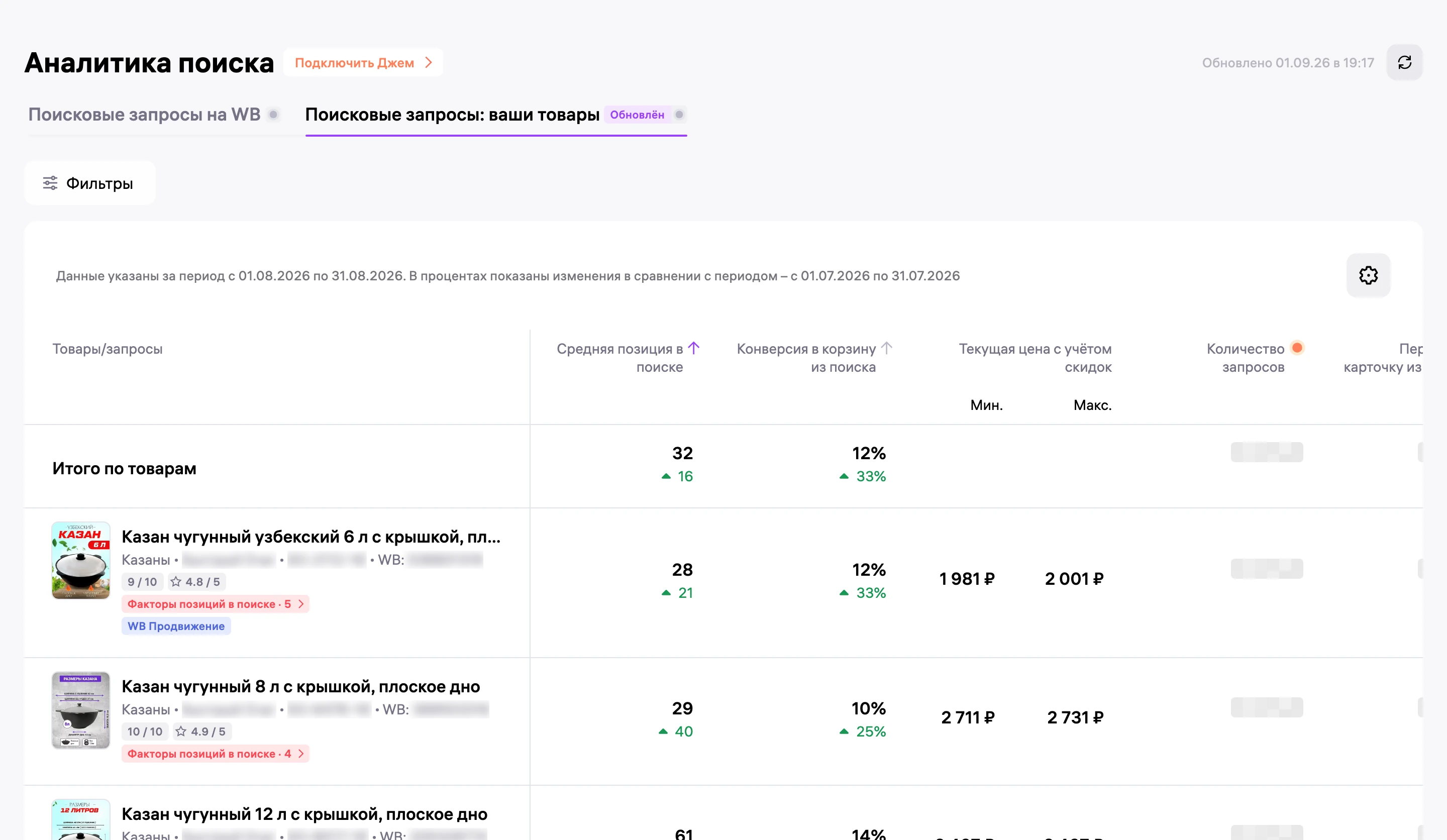Click the Мин. price subheader

coord(986,405)
